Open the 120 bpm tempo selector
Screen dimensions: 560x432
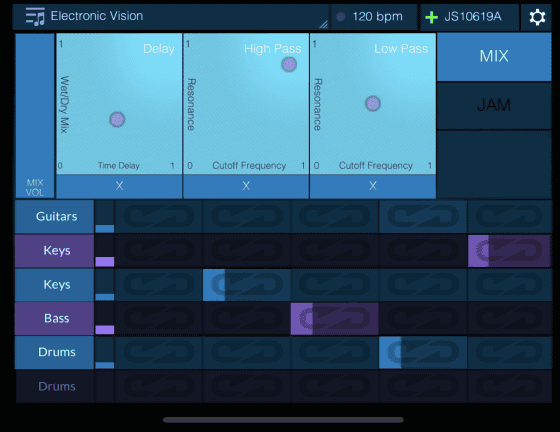(374, 17)
